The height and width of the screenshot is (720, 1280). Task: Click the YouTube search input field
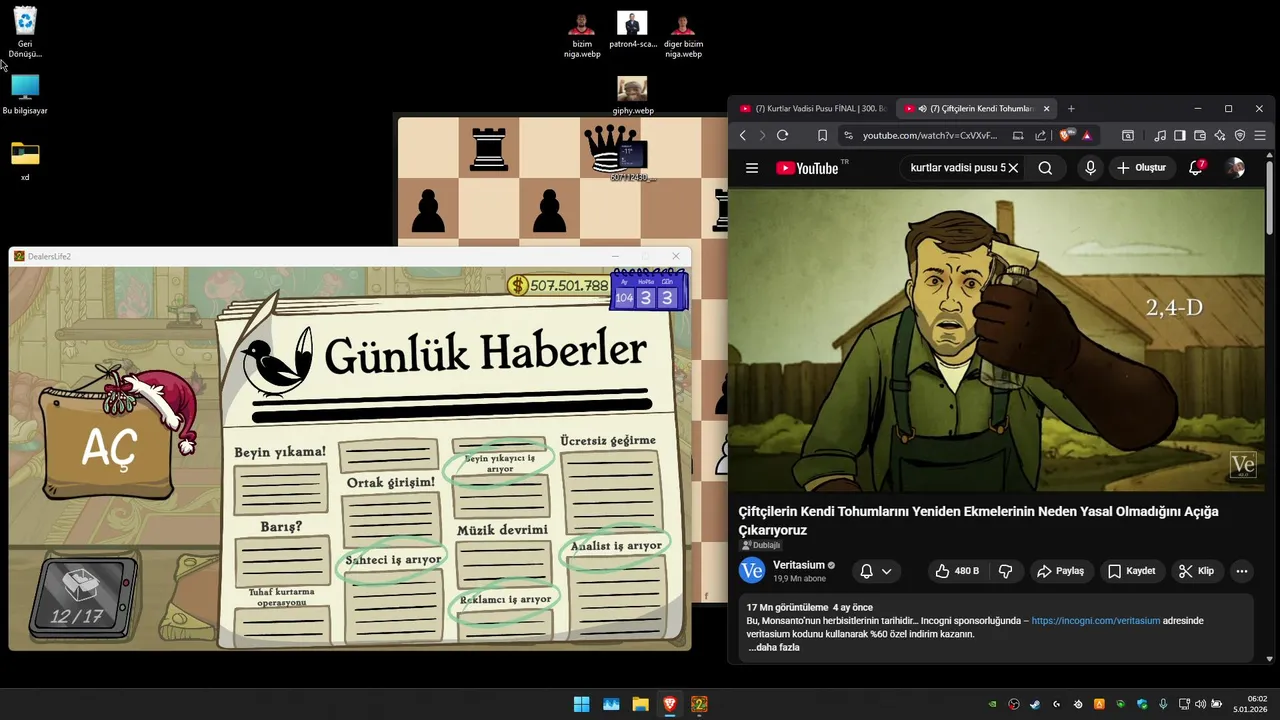click(x=956, y=168)
